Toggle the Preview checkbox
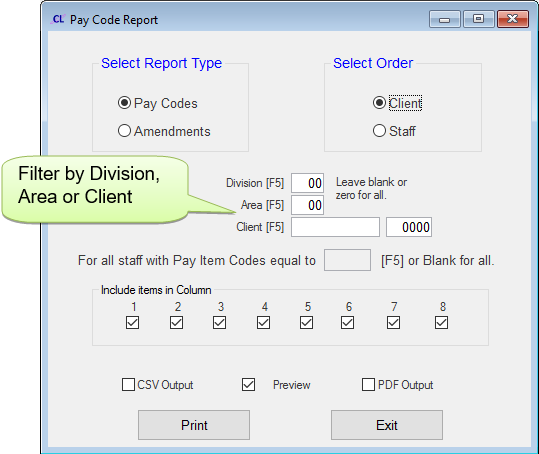The image size is (539, 454). (248, 385)
